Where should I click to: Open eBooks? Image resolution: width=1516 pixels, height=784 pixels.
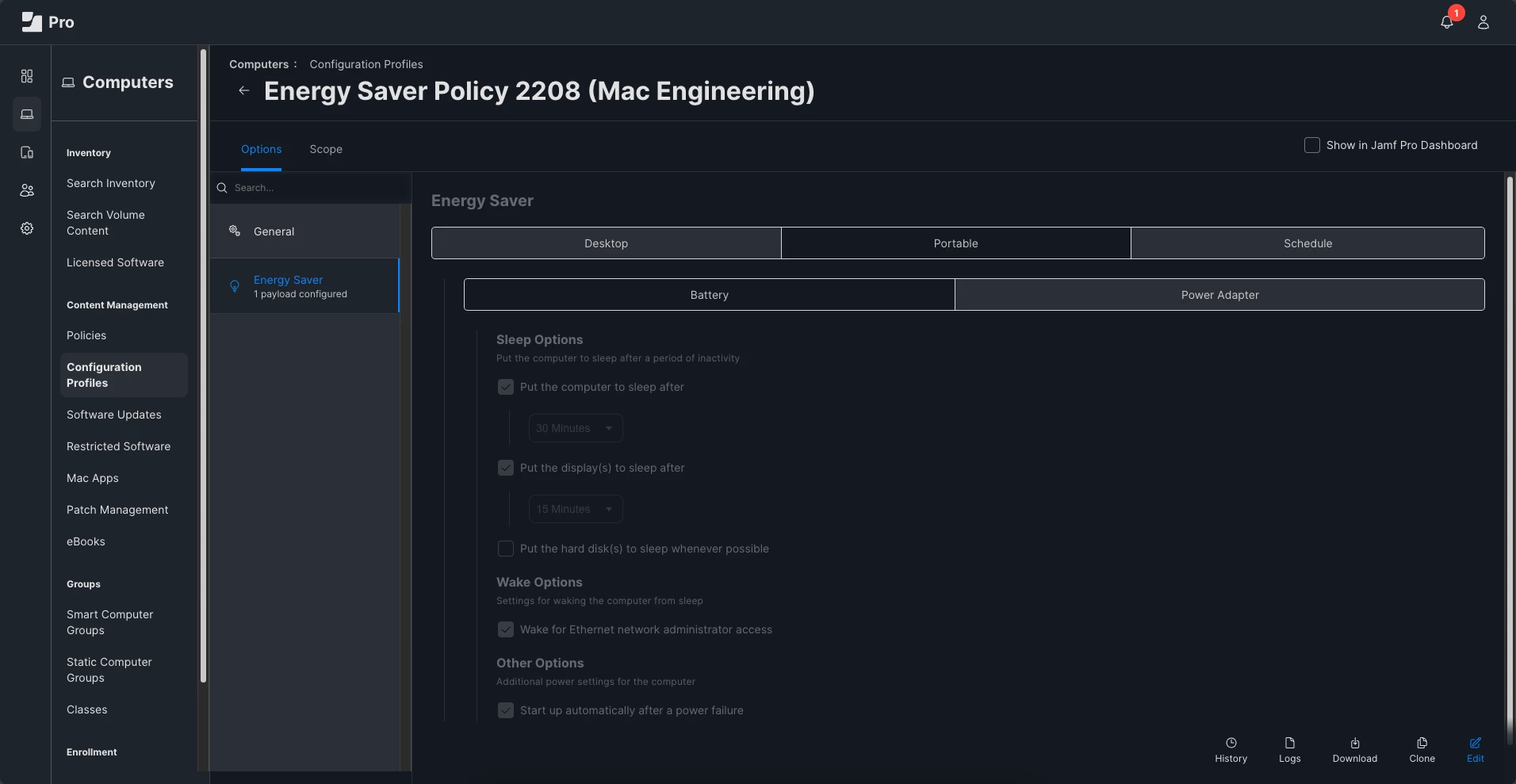[86, 541]
